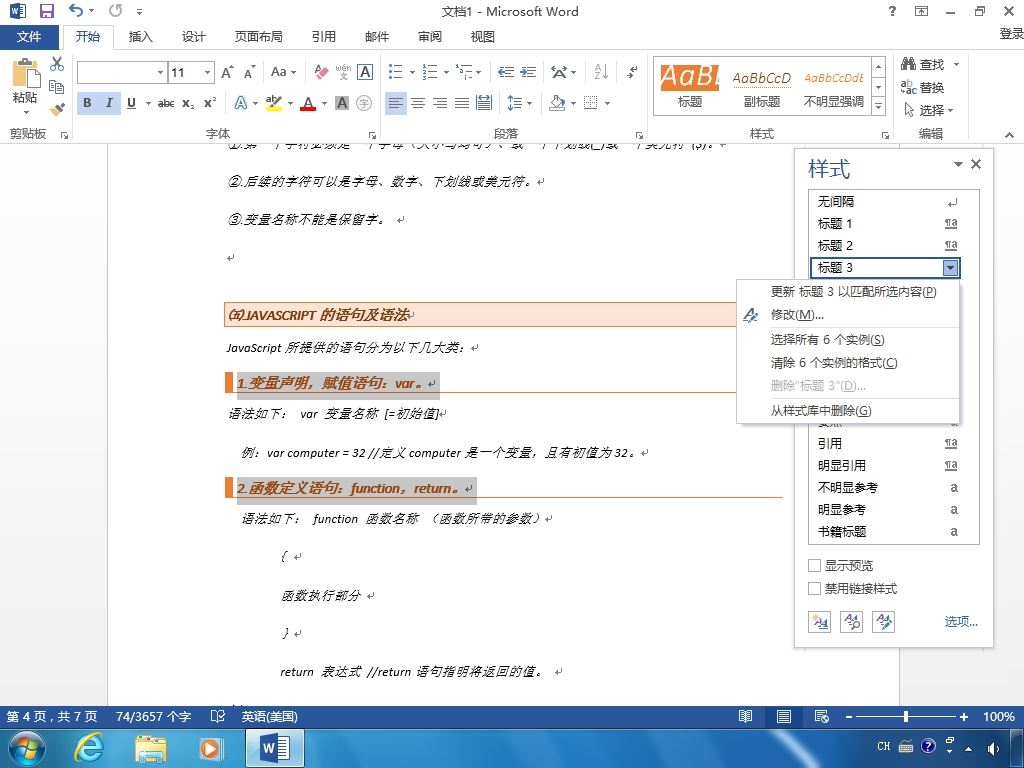Clear all formatting eraser icon

point(321,72)
